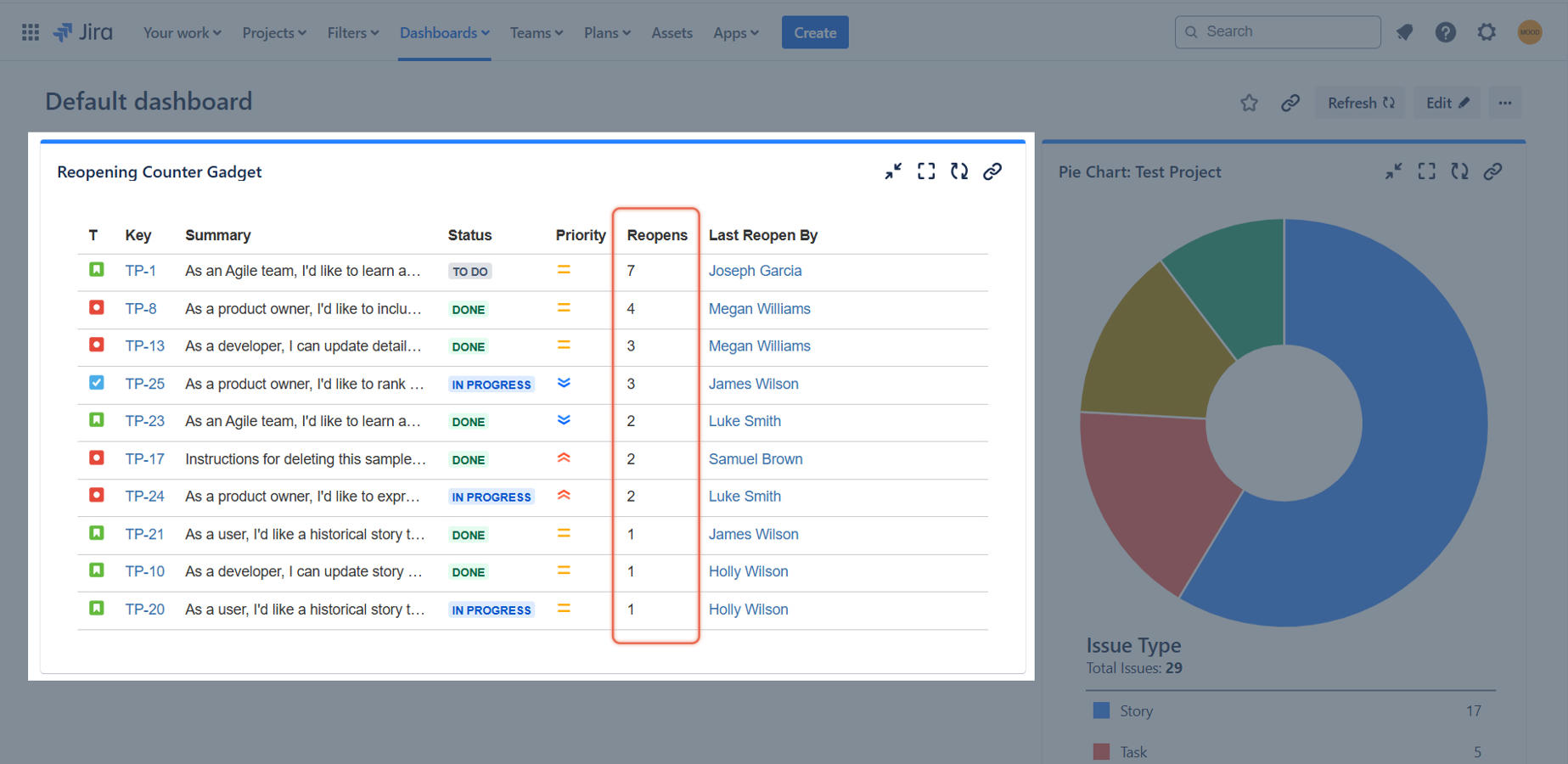
Task: Click the Last Reopen By column header
Action: coord(763,235)
